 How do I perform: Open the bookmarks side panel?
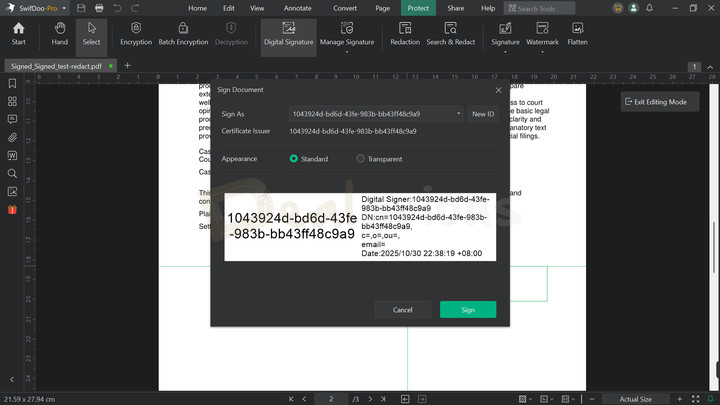tap(12, 83)
